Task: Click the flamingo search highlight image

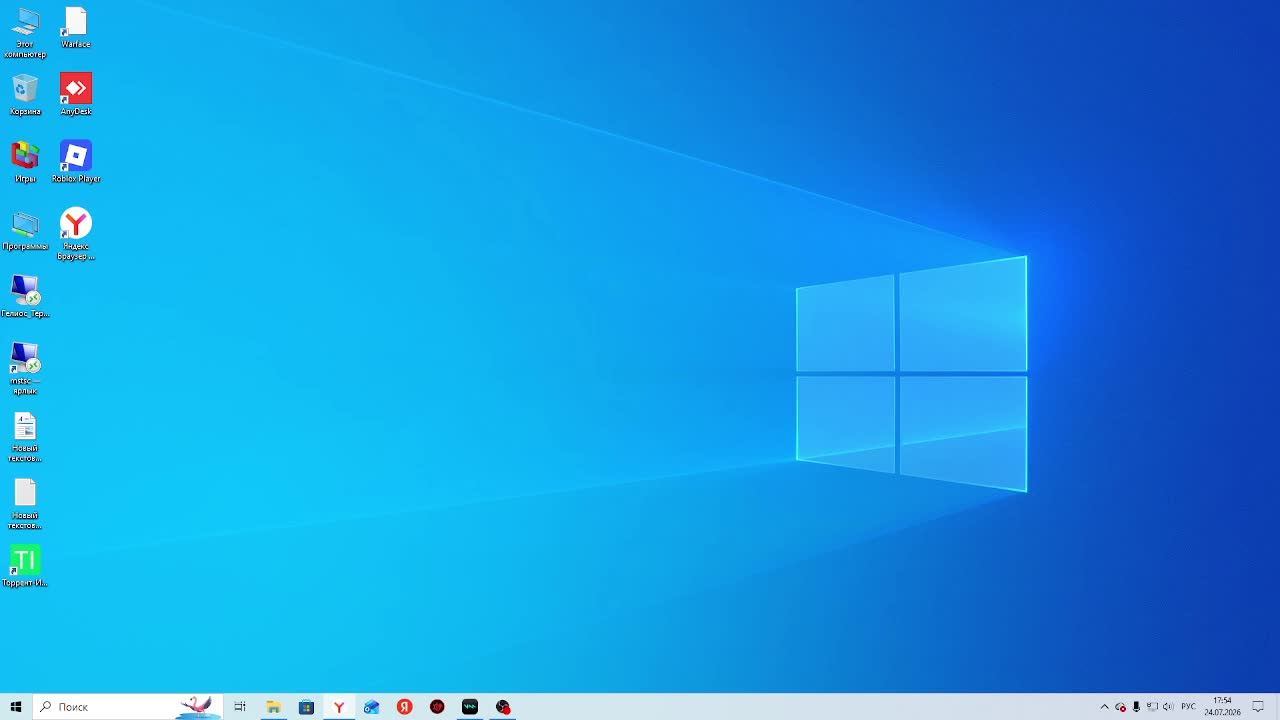Action: coord(197,707)
